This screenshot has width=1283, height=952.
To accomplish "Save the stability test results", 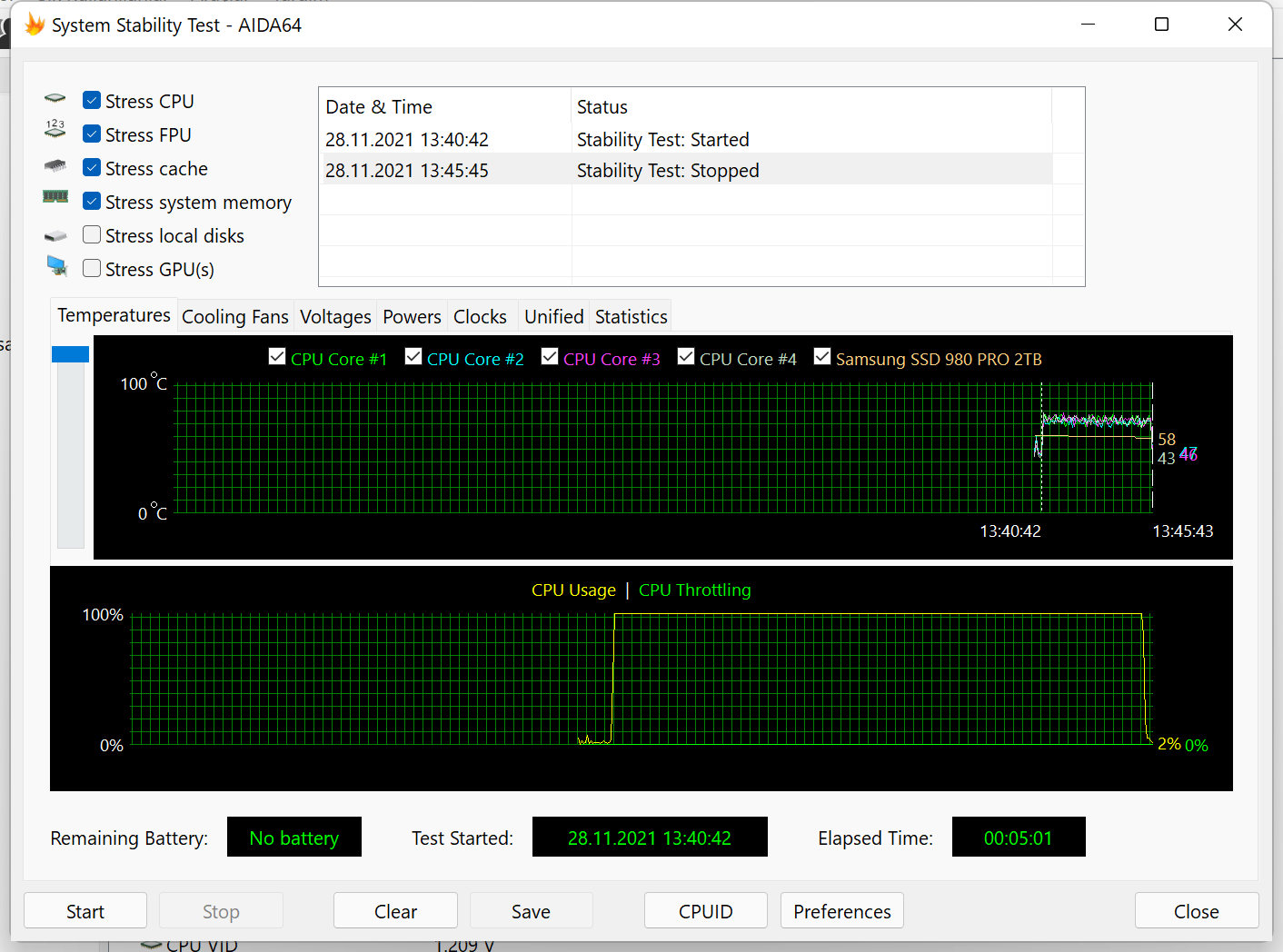I will tap(531, 911).
